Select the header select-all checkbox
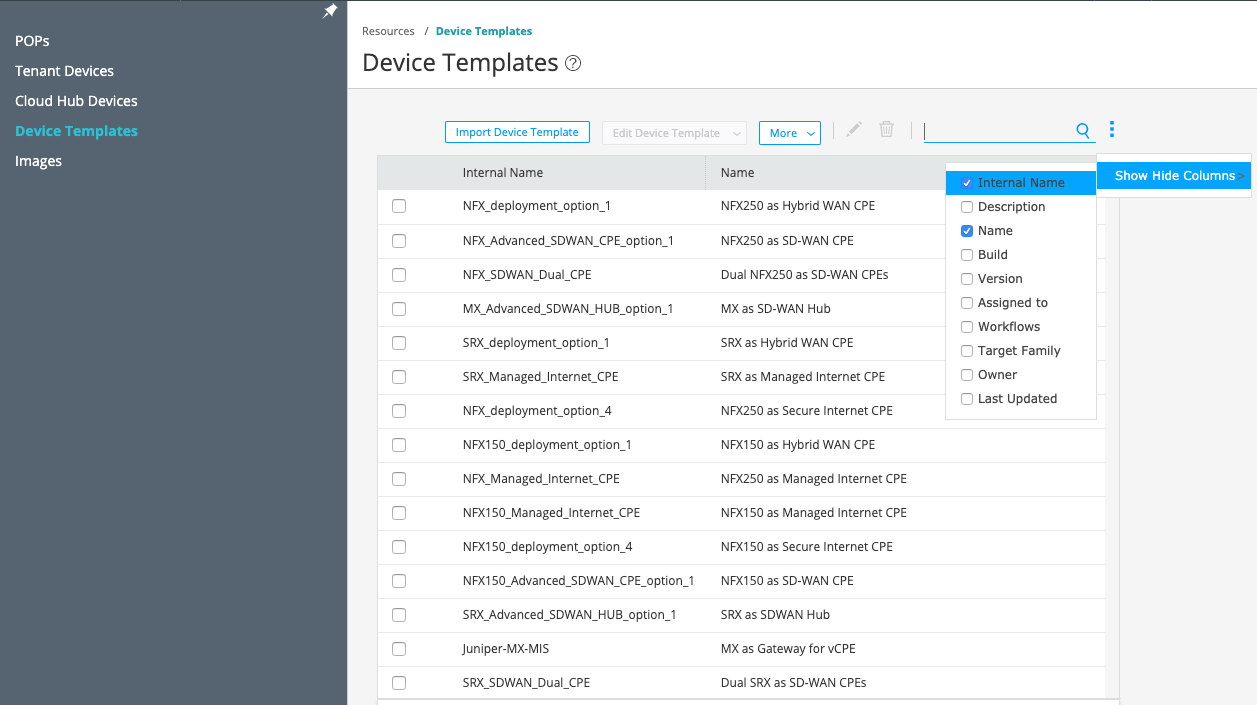Viewport: 1257px width, 705px height. click(x=399, y=172)
